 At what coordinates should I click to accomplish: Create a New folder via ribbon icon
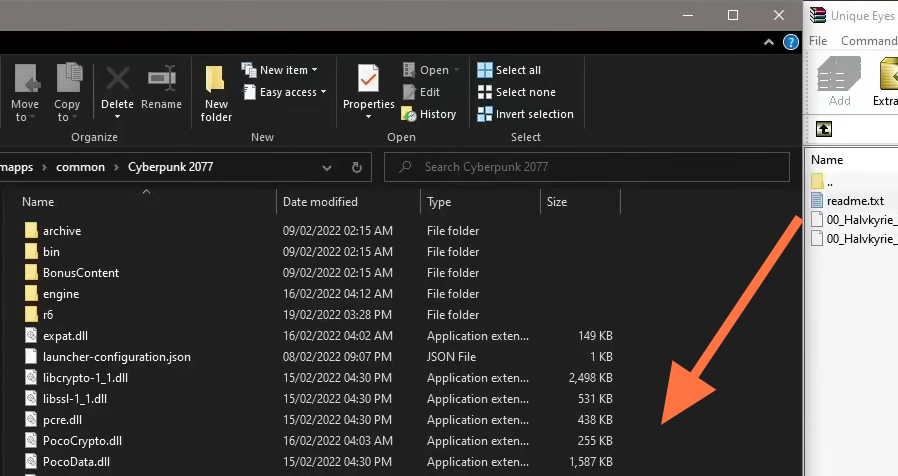[x=215, y=78]
